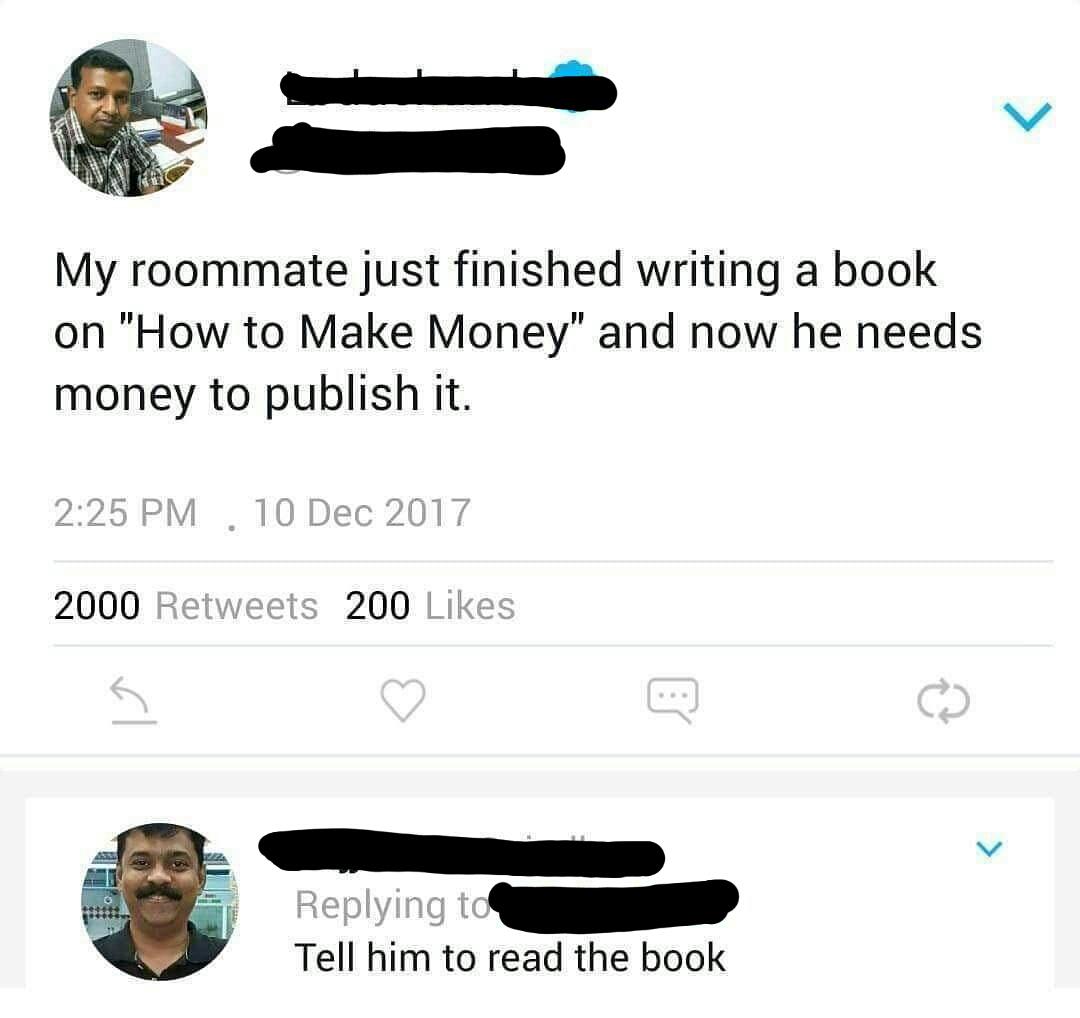Open the redacted author display name
1080x1018 pixels.
[x=448, y=91]
